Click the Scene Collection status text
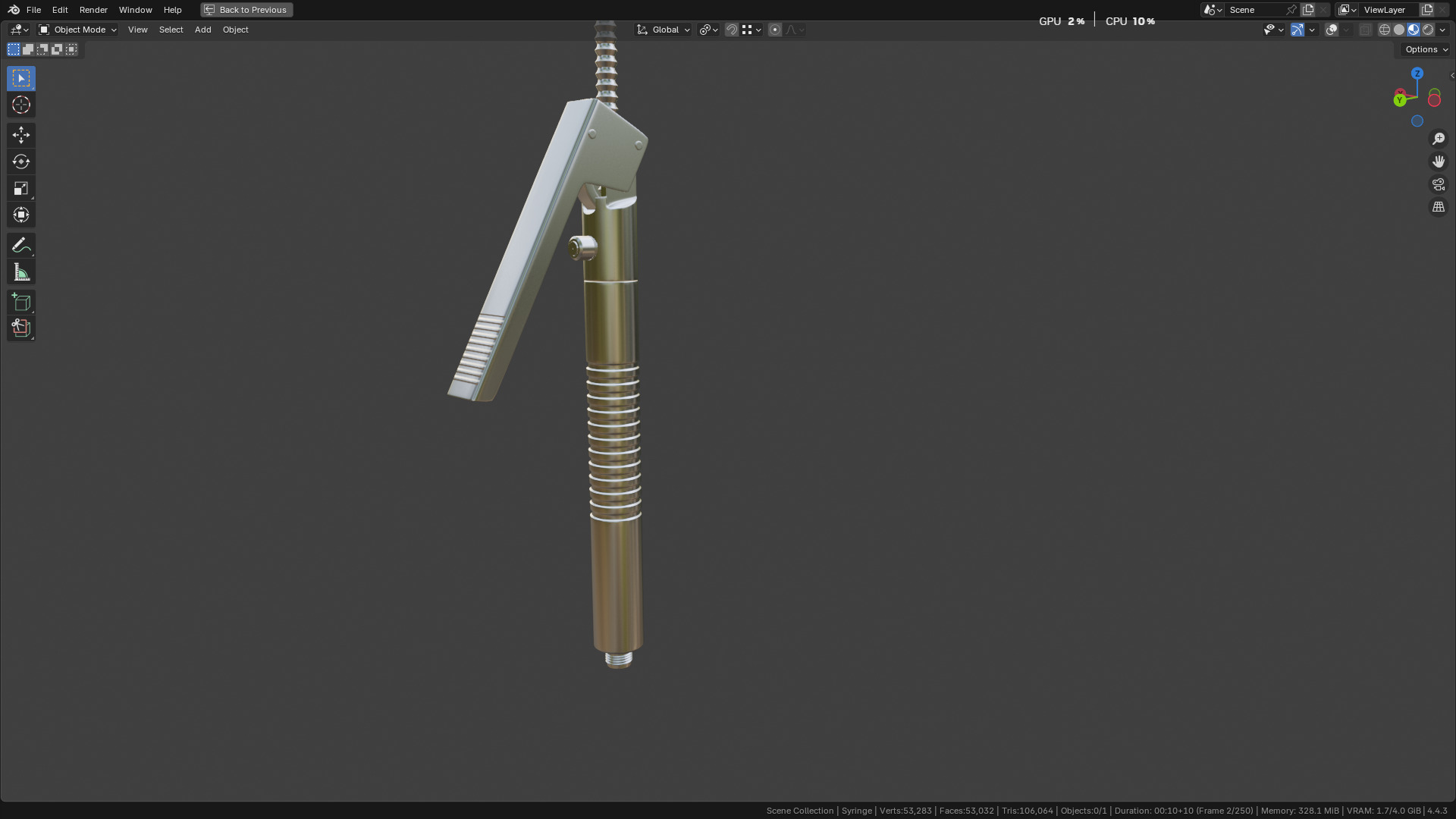This screenshot has width=1456, height=819. (800, 811)
